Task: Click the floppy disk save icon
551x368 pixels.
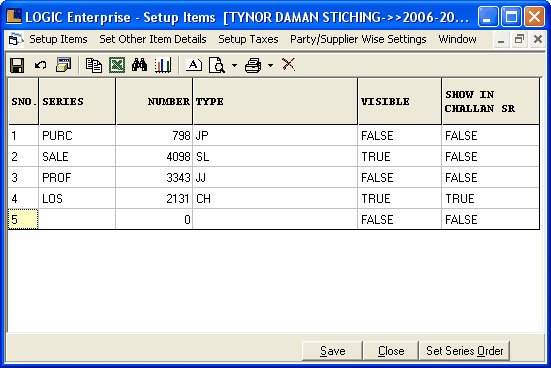Action: (17, 65)
